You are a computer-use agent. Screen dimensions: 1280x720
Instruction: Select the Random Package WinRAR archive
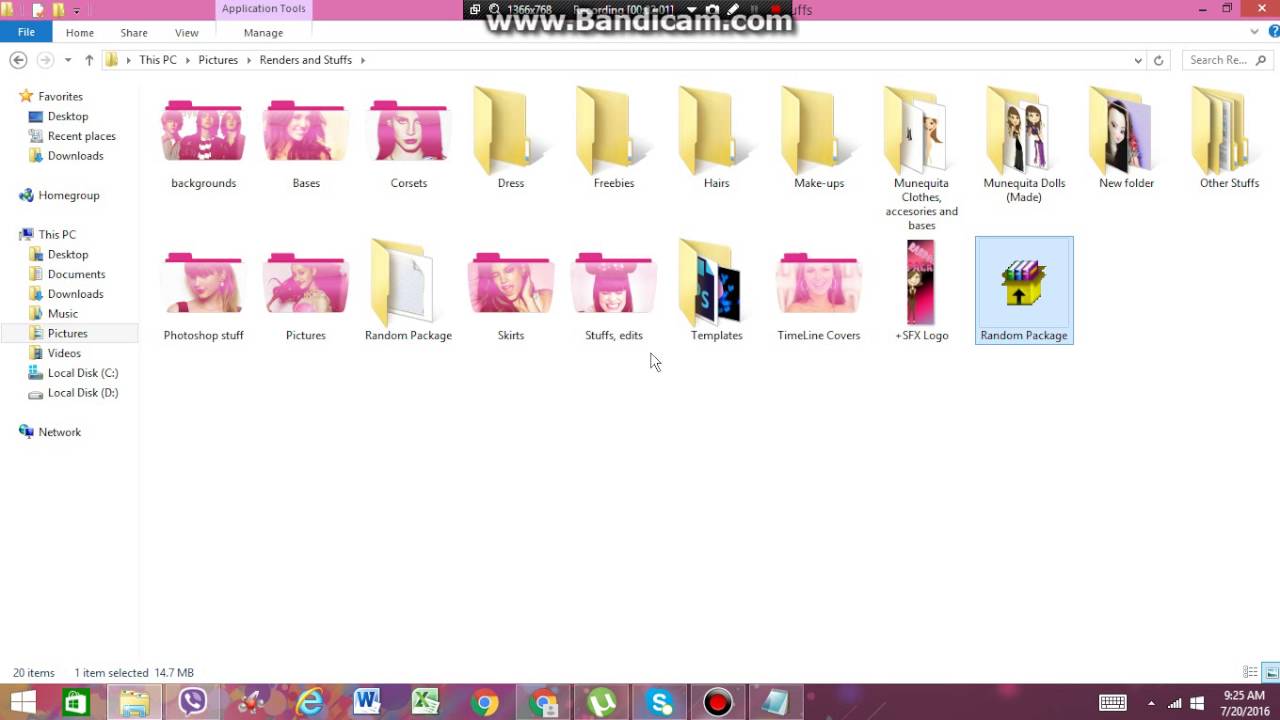[1024, 291]
